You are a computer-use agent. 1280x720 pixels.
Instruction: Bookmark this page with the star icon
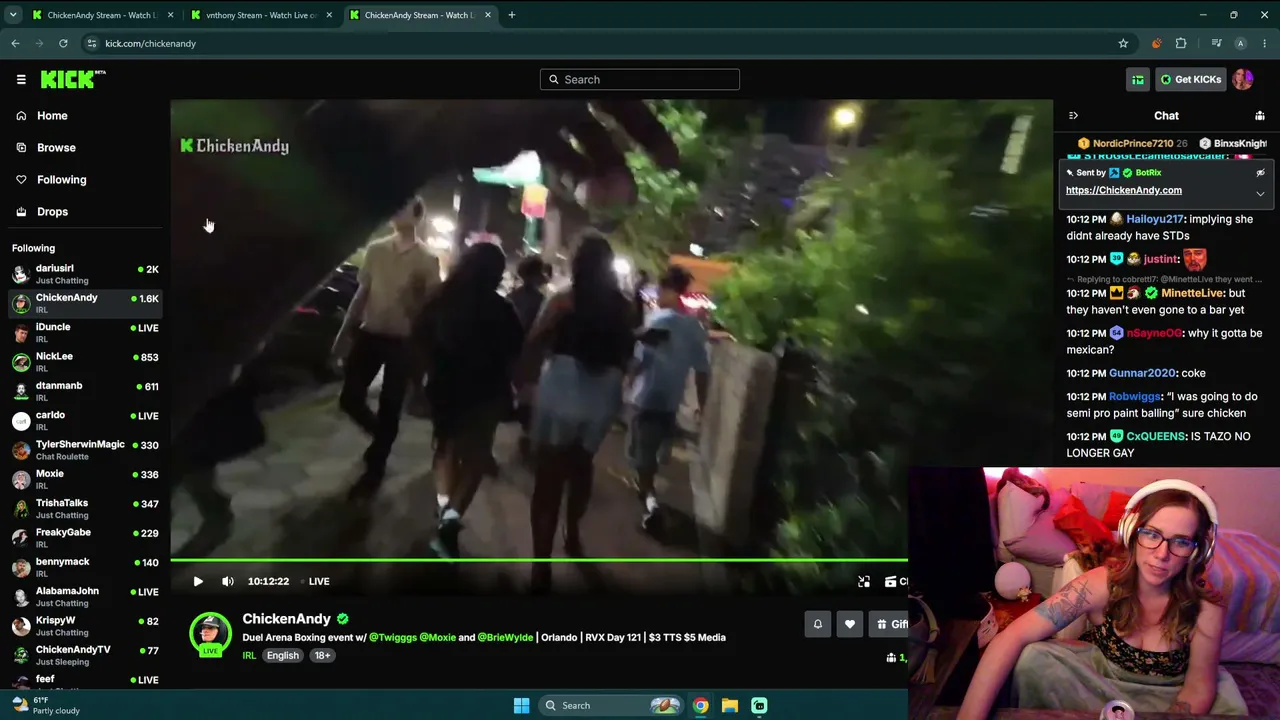coord(1123,43)
